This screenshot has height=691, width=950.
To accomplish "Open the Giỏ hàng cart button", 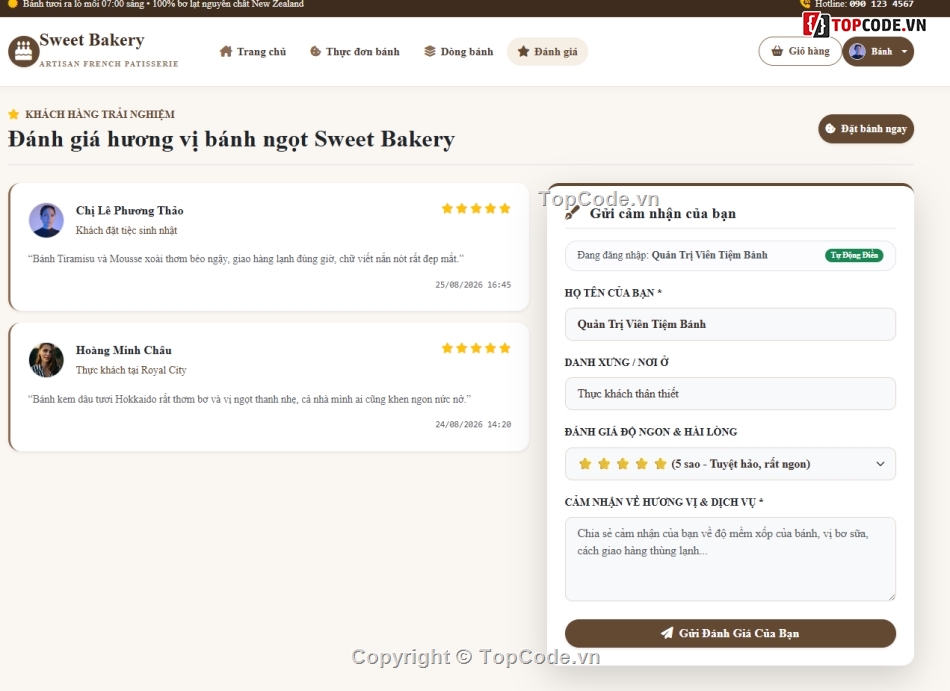I will [800, 51].
